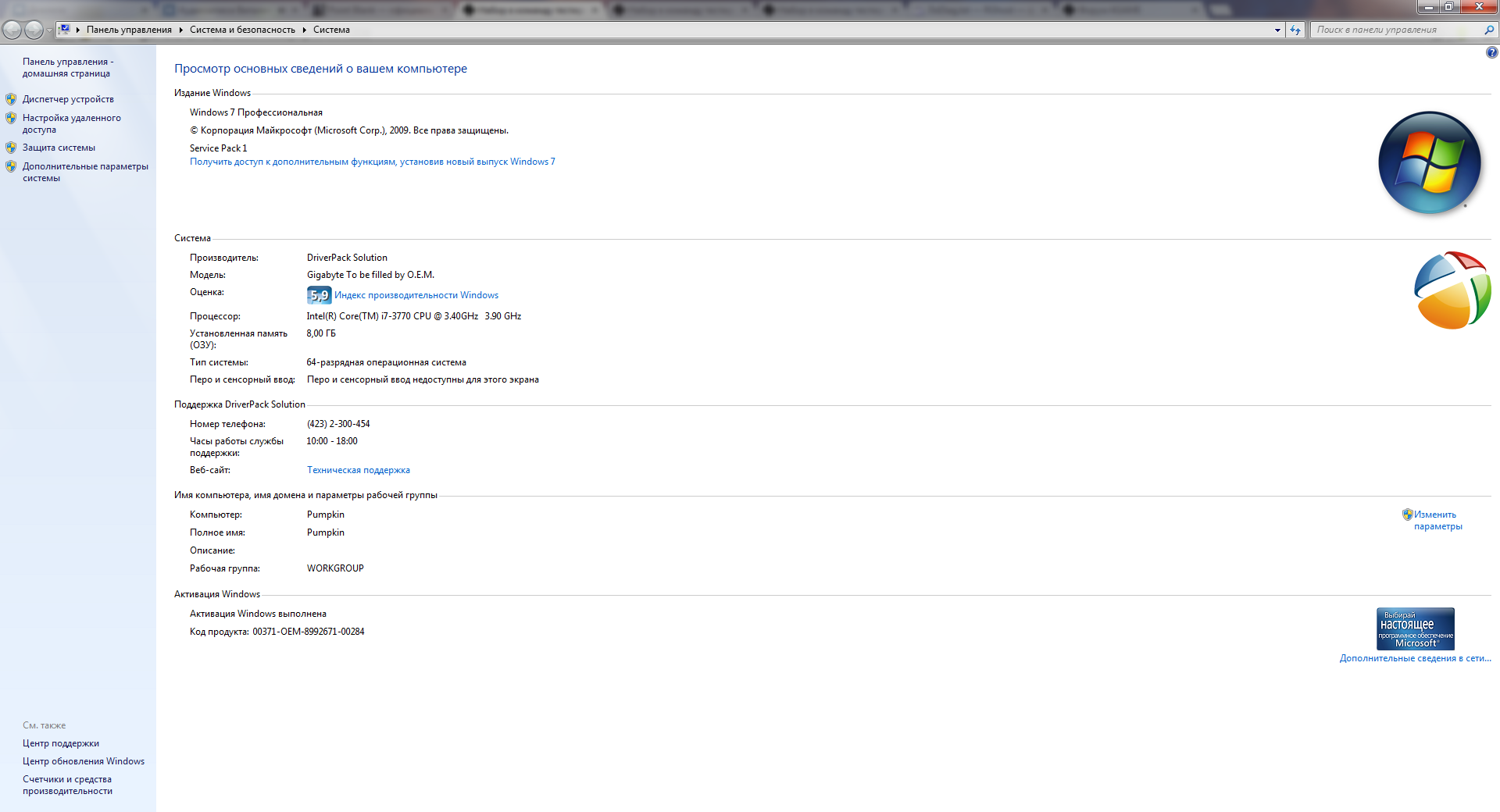The height and width of the screenshot is (812, 1500).
Task: Select phone number (423) 2-300-454
Action: point(338,424)
